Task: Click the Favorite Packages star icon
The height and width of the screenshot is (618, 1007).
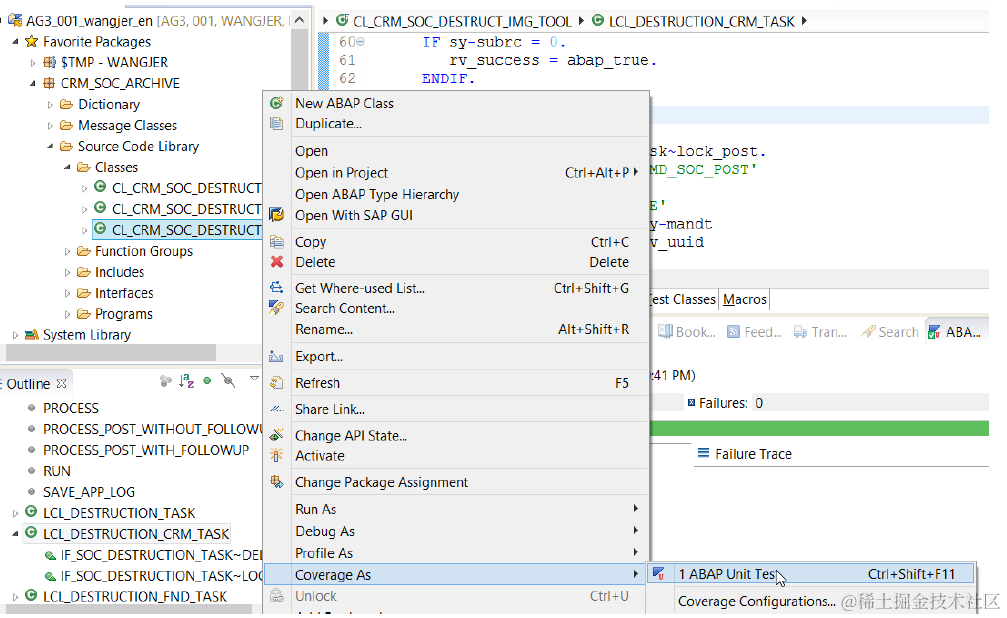Action: click(x=31, y=42)
